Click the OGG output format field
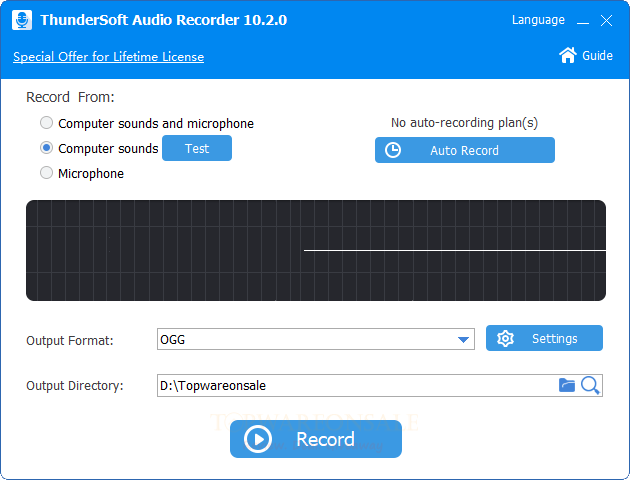Viewport: 630px width, 480px height. coord(316,339)
